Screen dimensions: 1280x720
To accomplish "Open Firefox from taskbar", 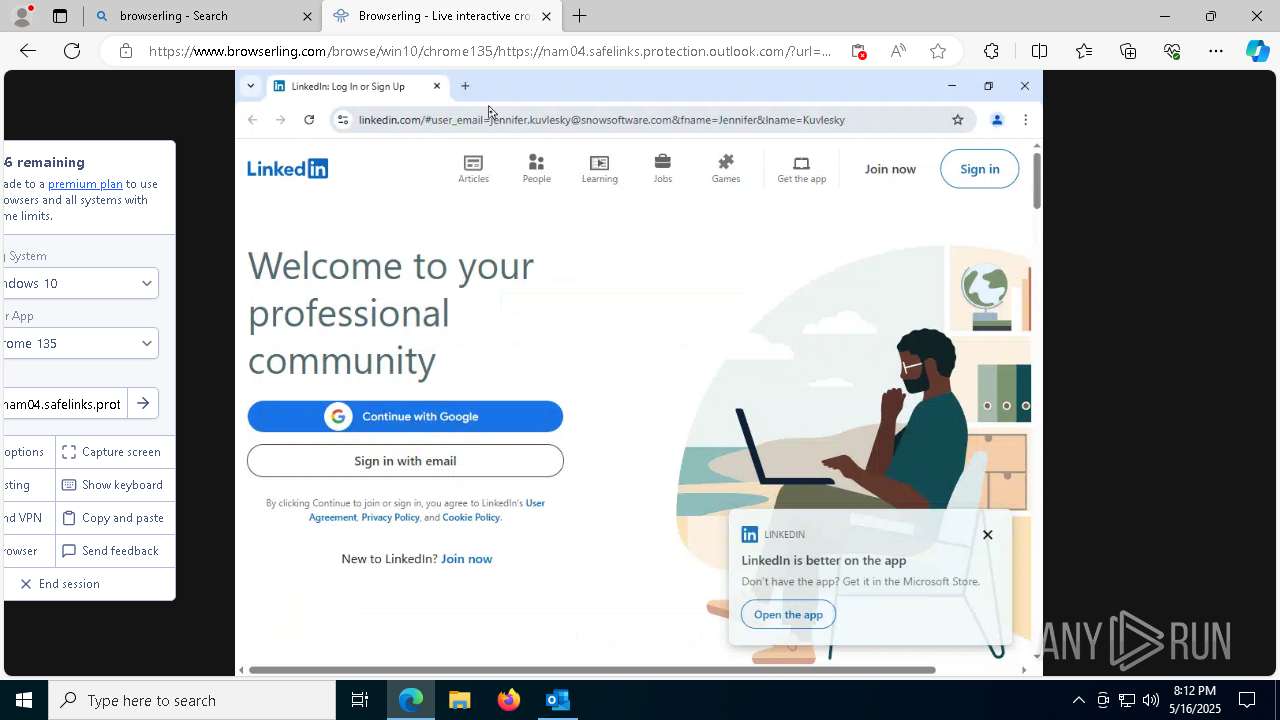I will click(x=508, y=700).
